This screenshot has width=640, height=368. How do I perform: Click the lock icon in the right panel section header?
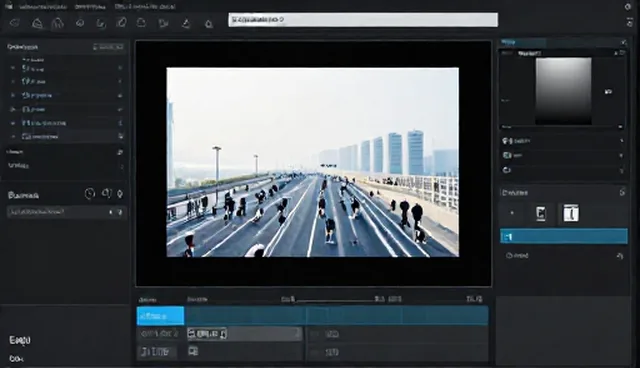tap(622, 192)
